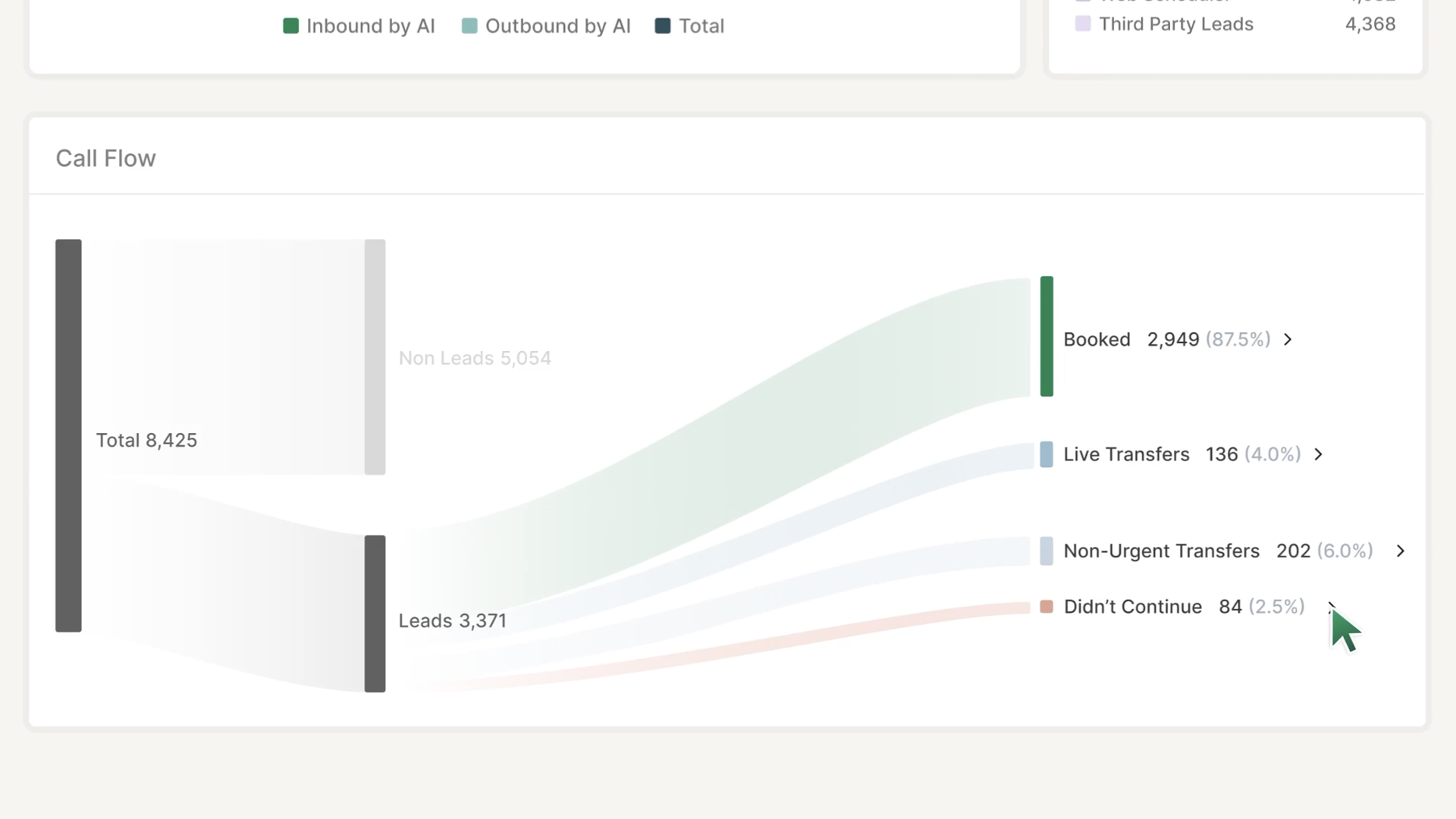Expand the Non-Urgent Transfers chevron

coord(1401,551)
